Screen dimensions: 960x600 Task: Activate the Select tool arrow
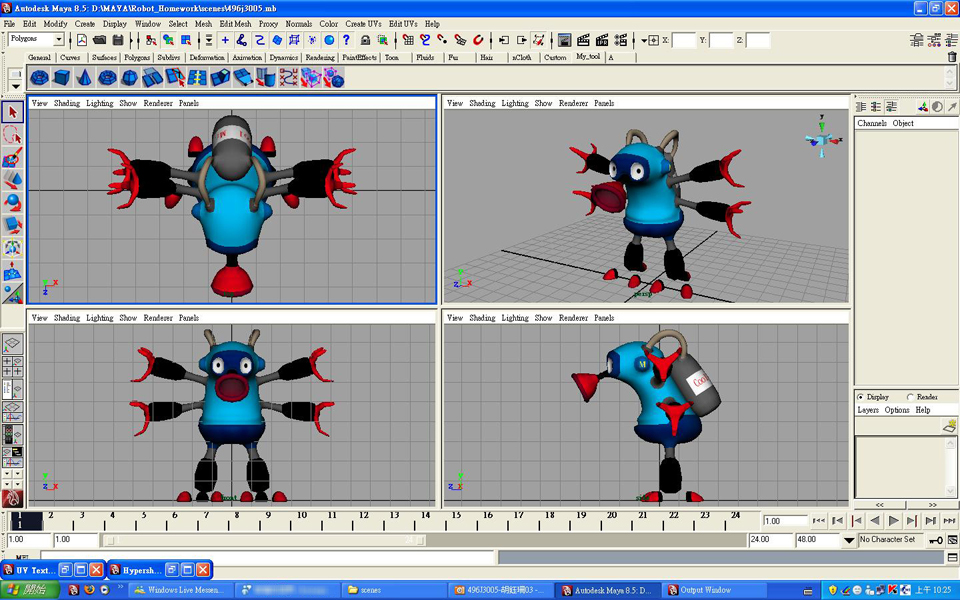(12, 113)
